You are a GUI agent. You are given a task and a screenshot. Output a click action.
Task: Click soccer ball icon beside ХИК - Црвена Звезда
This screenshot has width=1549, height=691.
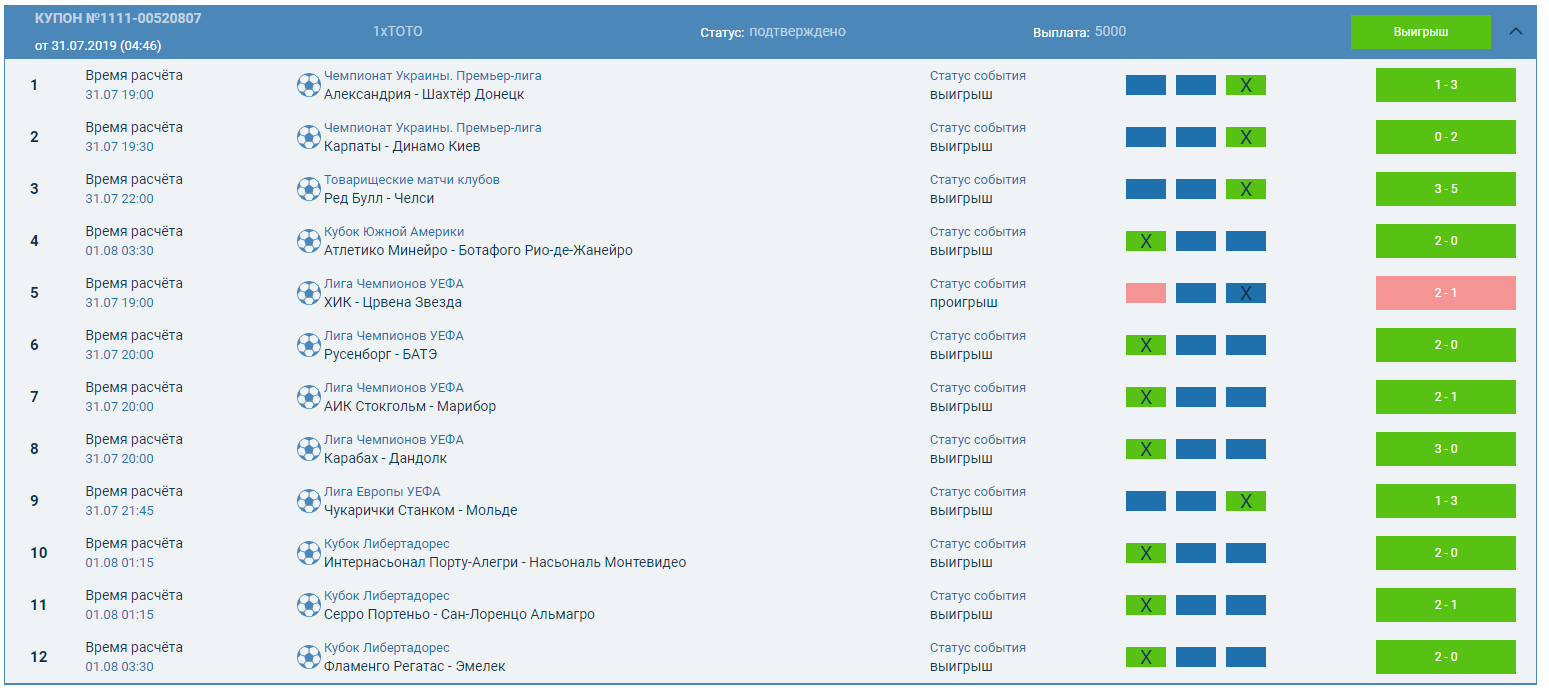[x=309, y=293]
